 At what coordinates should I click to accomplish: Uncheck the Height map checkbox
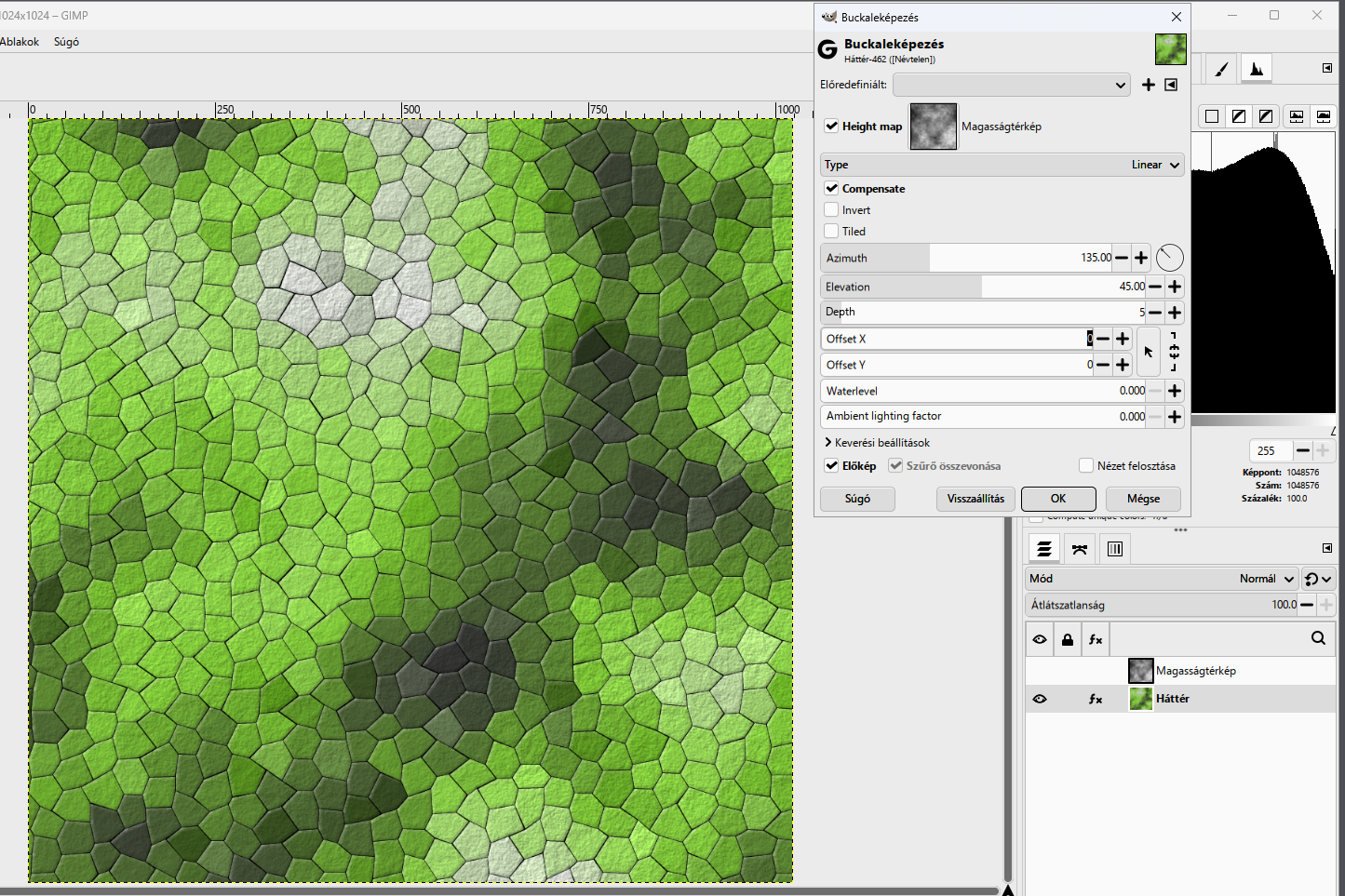[x=832, y=126]
